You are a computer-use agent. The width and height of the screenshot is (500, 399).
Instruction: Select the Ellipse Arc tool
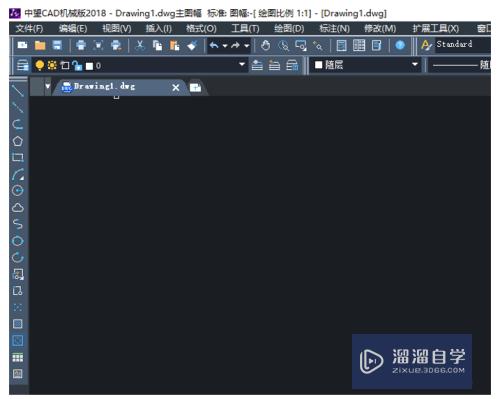(18, 257)
